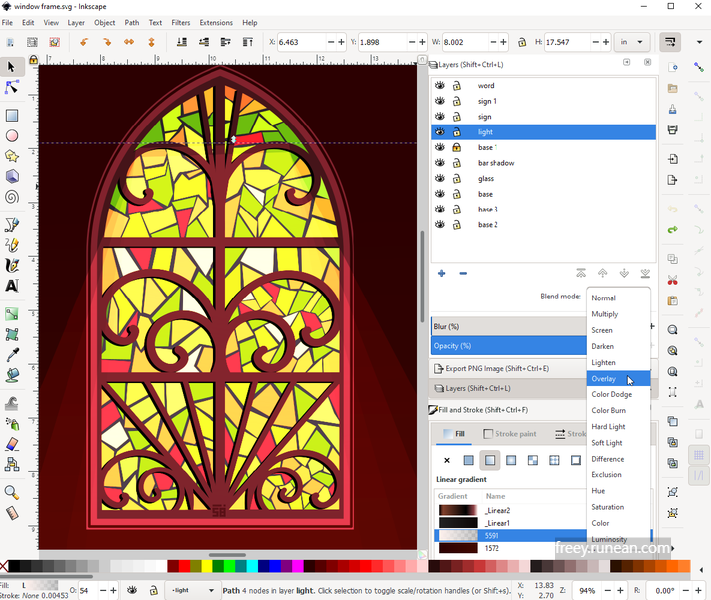711x600 pixels.
Task: Click the add layer plus icon
Action: point(442,273)
